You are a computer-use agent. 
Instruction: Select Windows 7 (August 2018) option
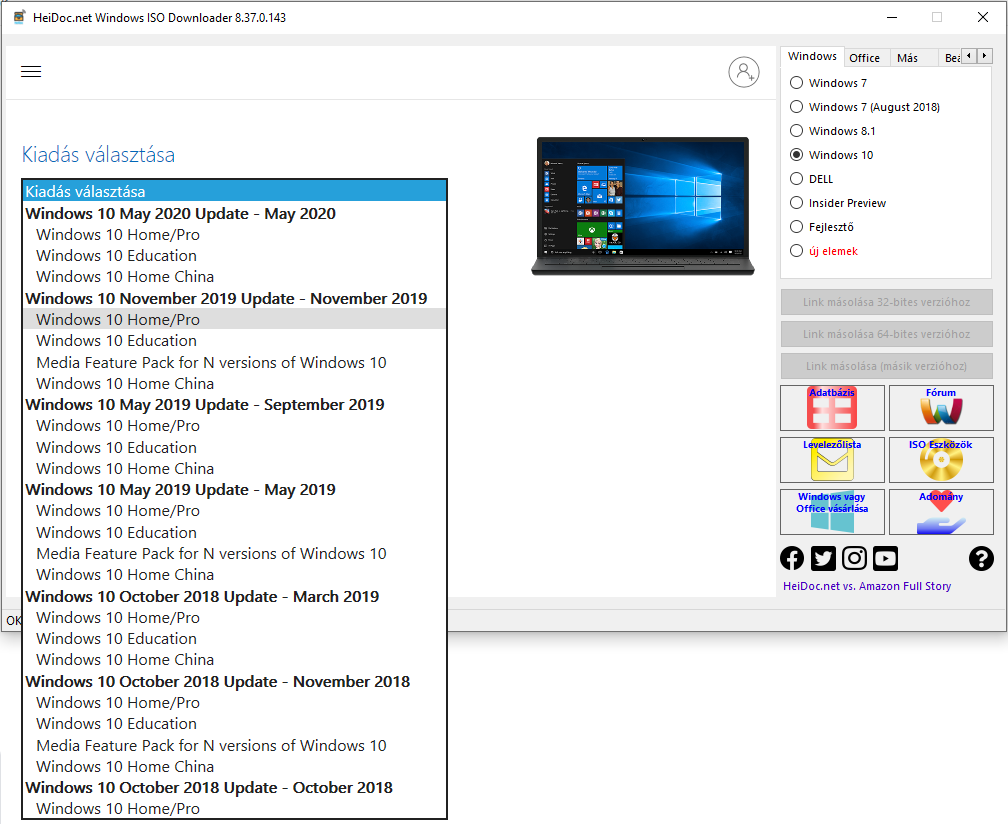(x=796, y=107)
